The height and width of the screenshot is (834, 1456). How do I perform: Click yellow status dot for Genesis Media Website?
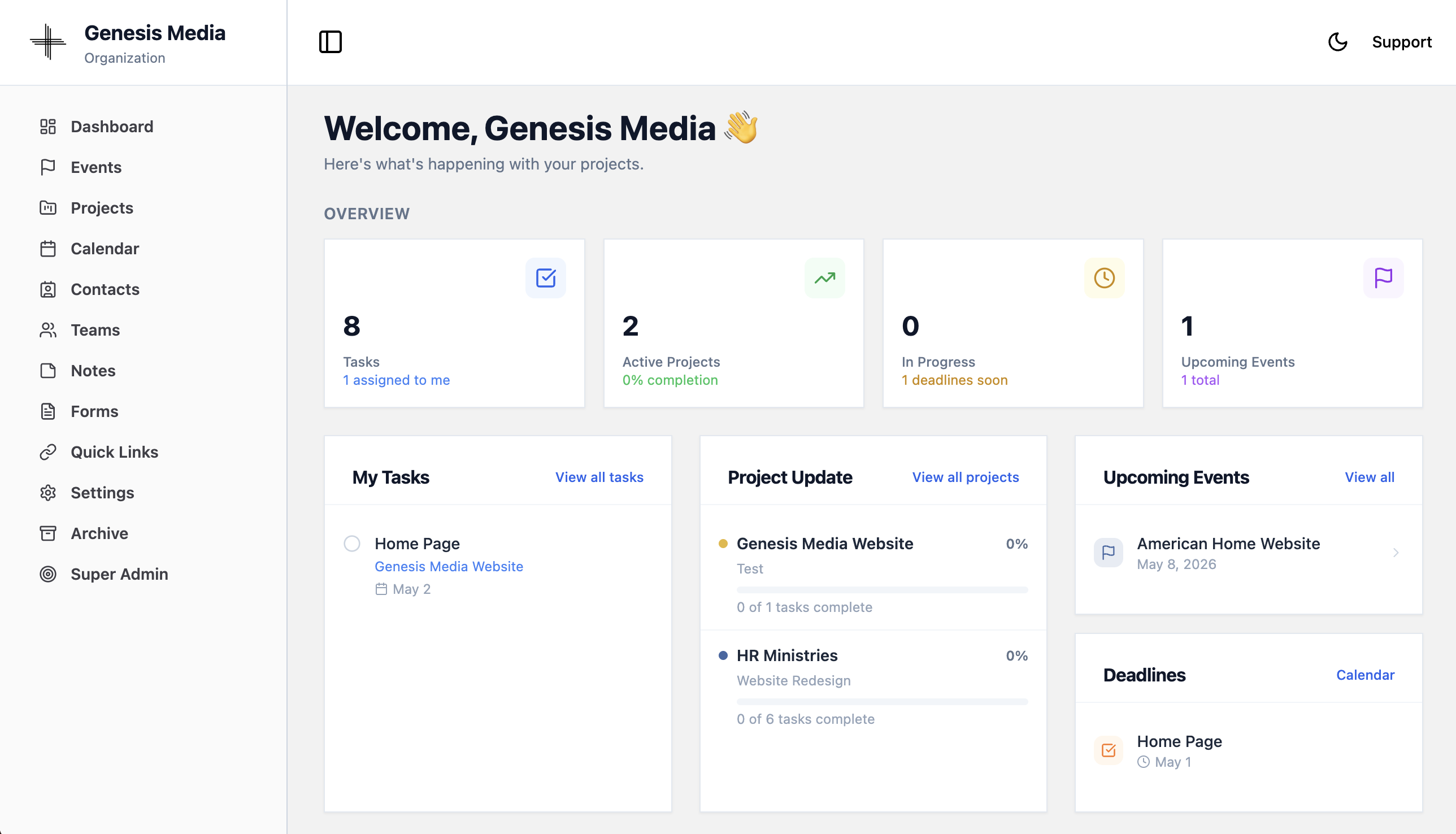[x=722, y=543]
